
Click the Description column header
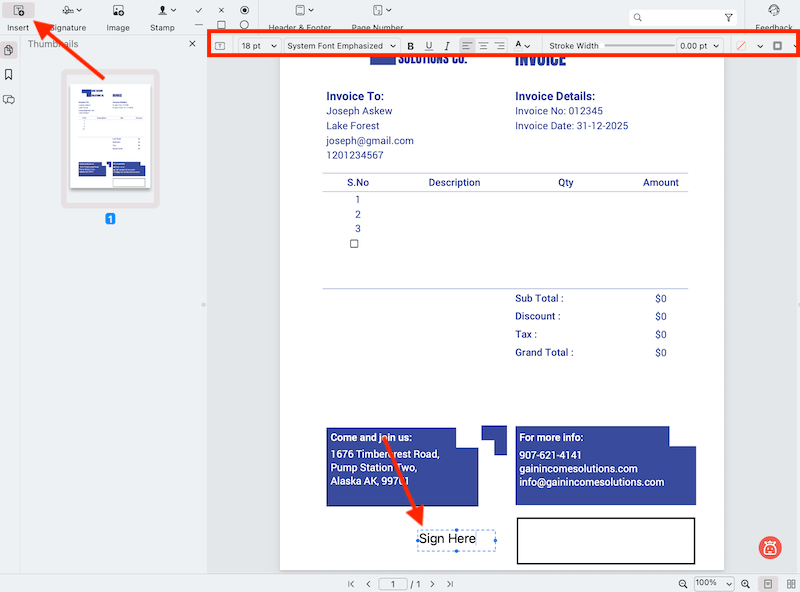point(454,183)
